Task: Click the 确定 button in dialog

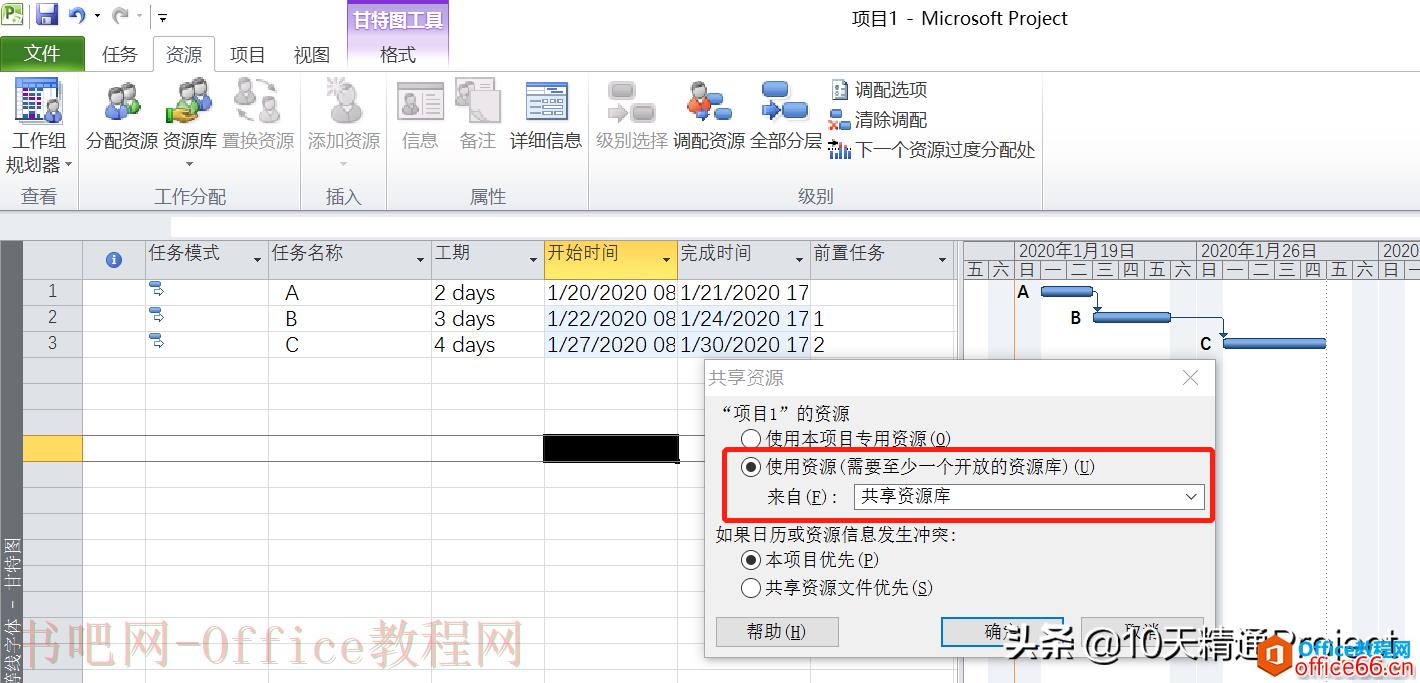Action: (x=1002, y=631)
